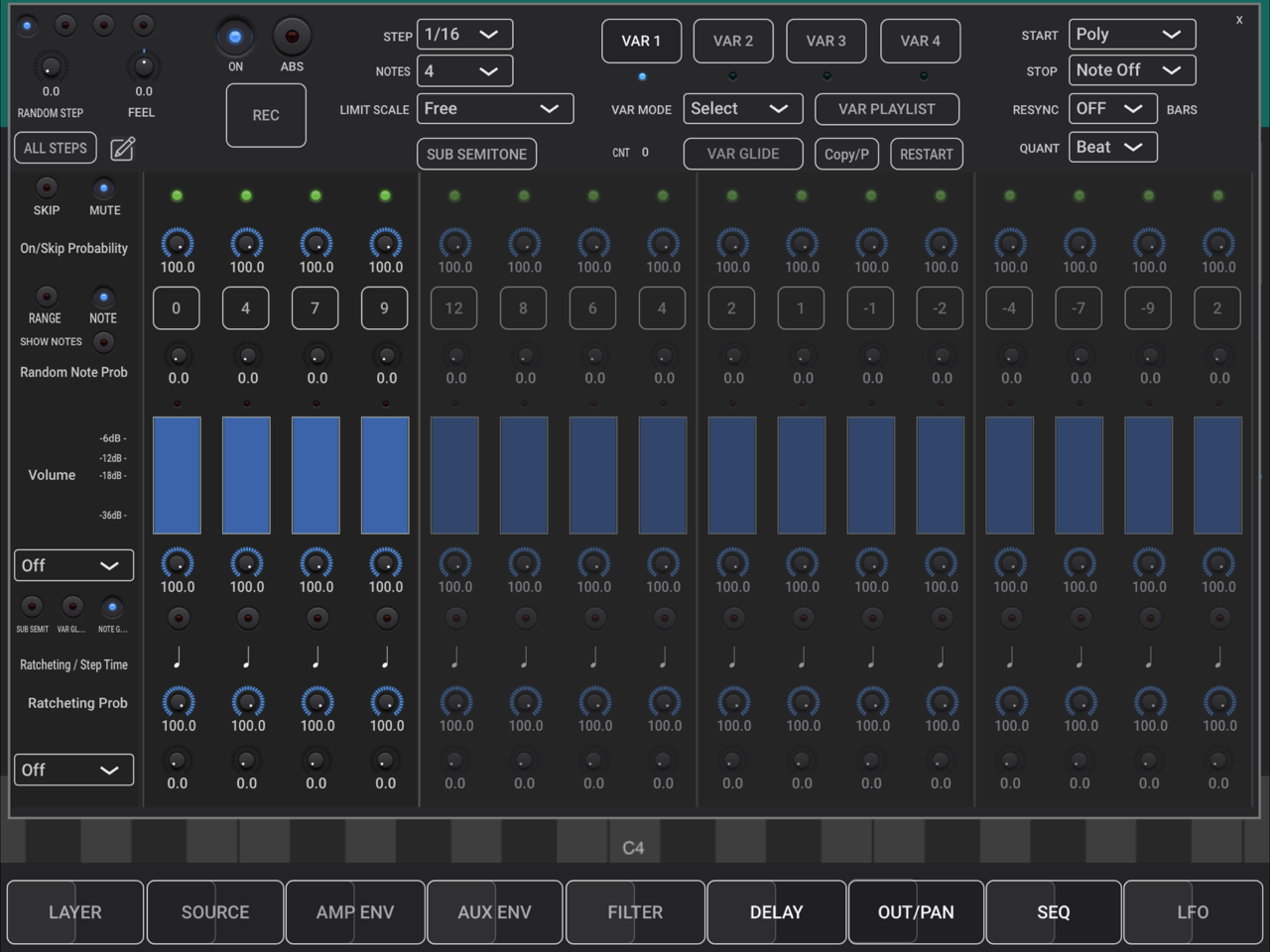This screenshot has height=952, width=1270.
Task: Open the VAR PLAYLIST
Action: (x=887, y=109)
